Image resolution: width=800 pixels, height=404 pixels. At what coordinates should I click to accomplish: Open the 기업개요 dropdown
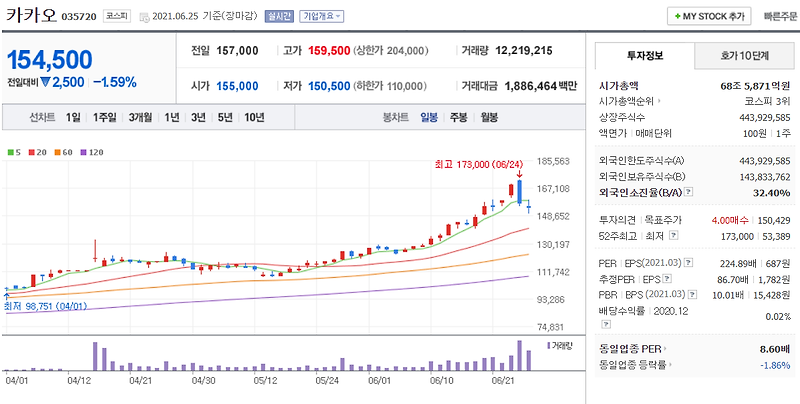[321, 16]
